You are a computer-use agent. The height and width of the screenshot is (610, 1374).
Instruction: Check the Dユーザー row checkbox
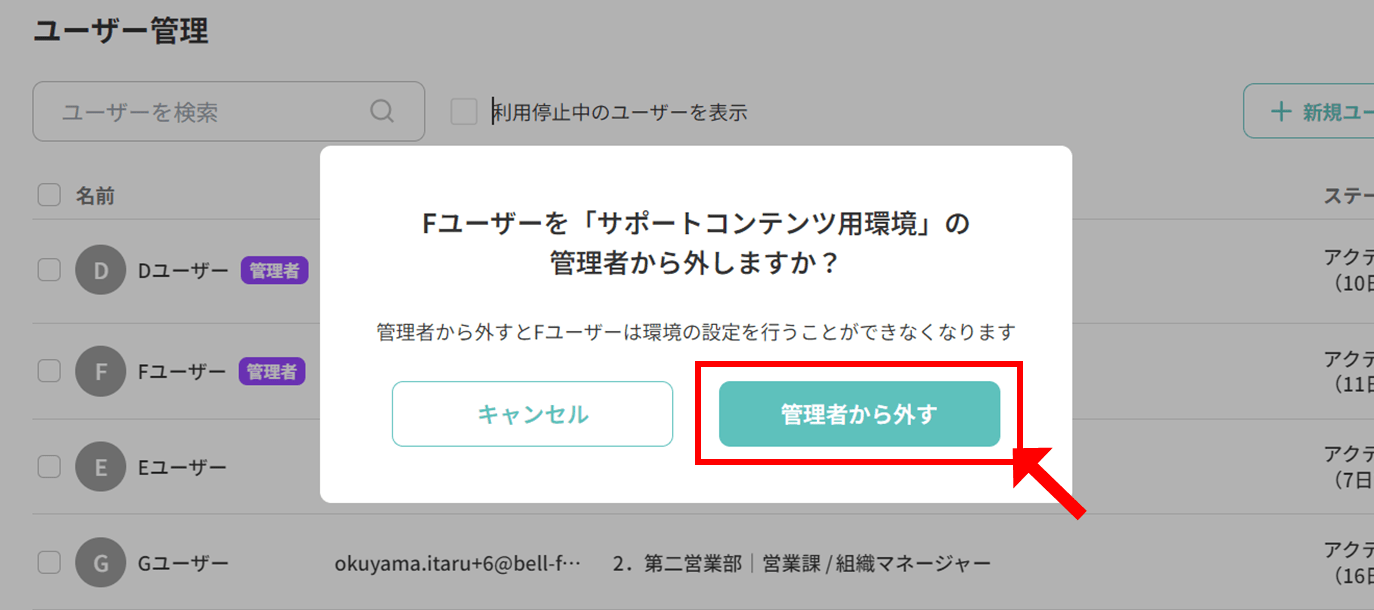coord(49,270)
